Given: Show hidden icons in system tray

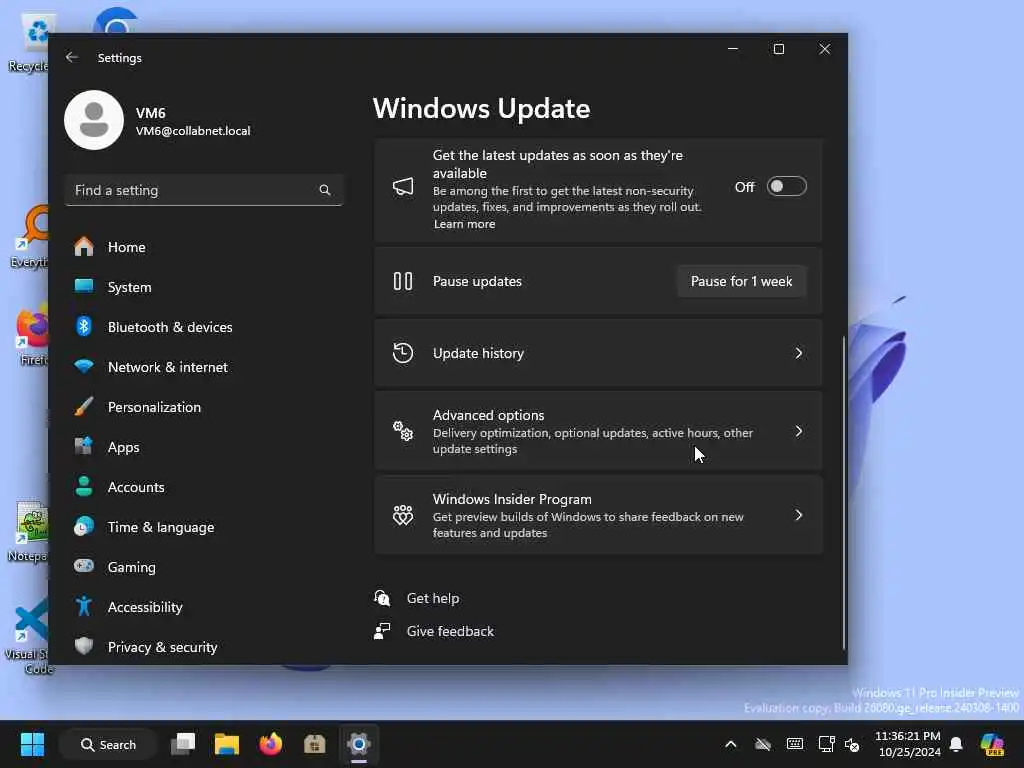Looking at the screenshot, I should (x=731, y=744).
